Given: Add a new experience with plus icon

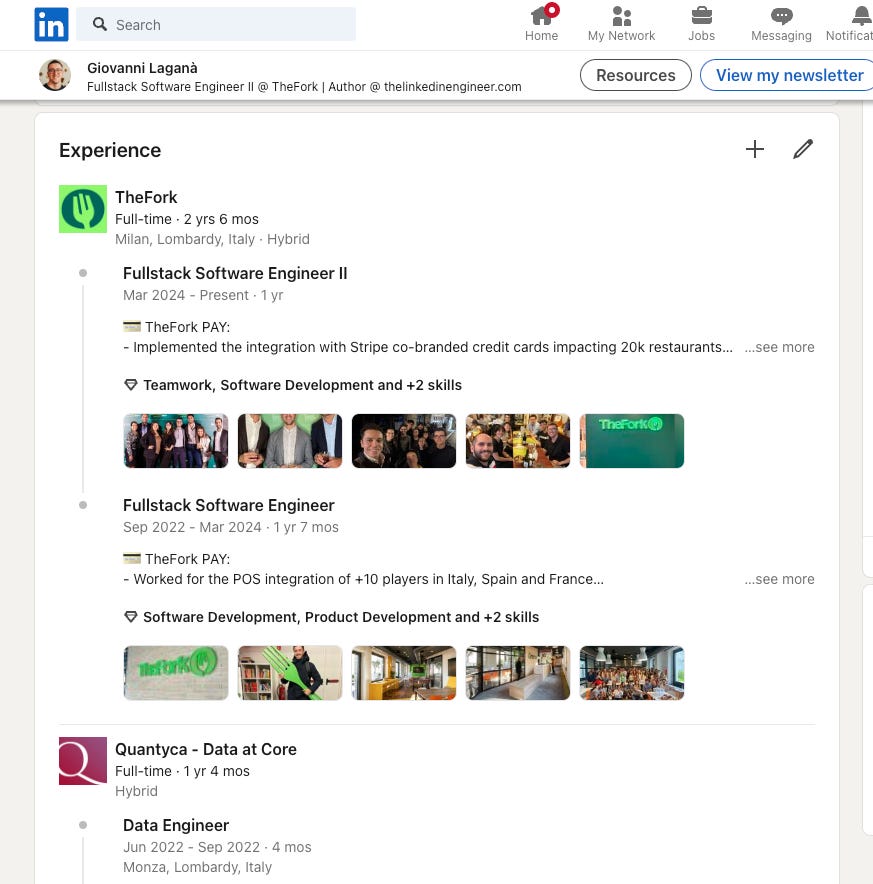Looking at the screenshot, I should coord(755,149).
